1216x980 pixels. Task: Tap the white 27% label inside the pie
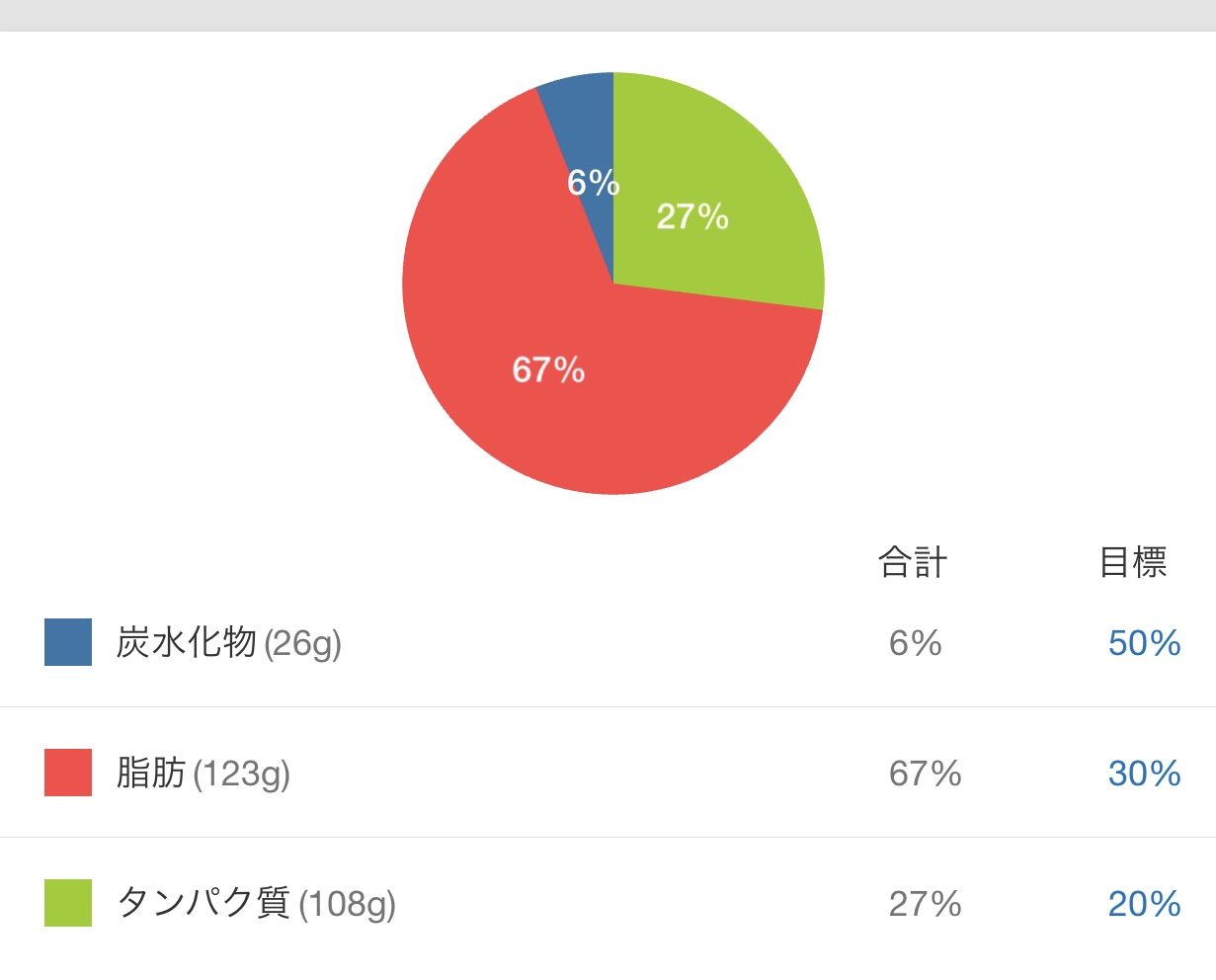(692, 216)
